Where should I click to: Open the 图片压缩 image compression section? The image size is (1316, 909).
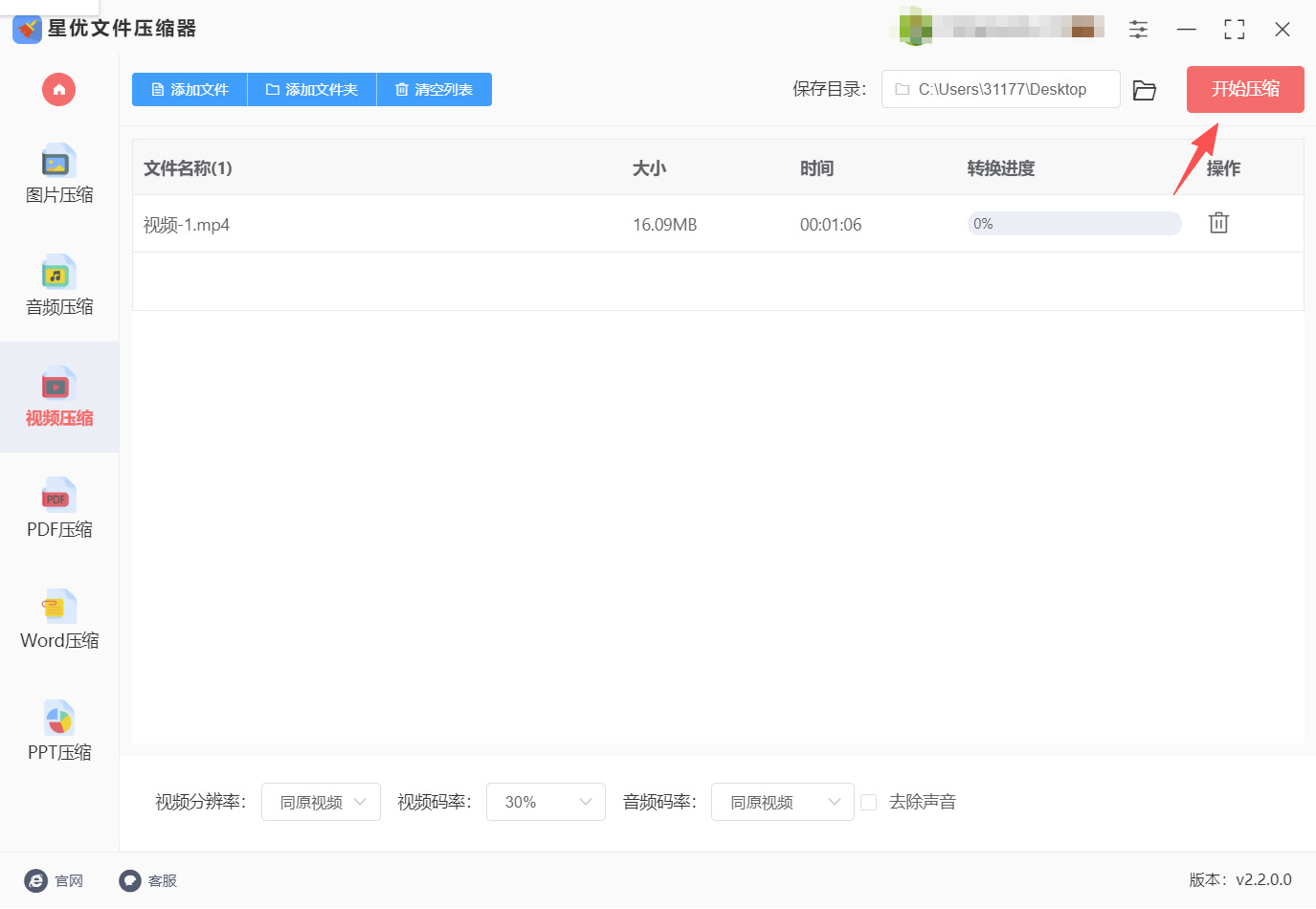(59, 174)
